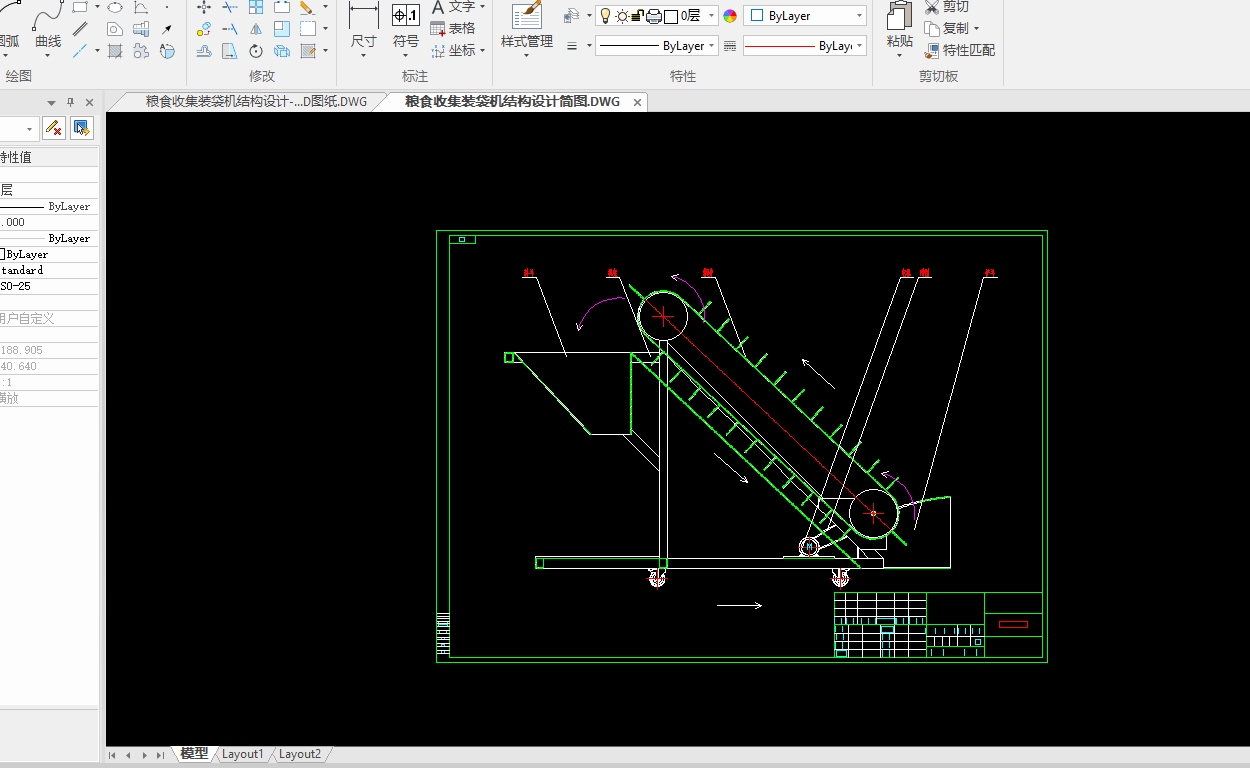Switch to the Layout1 tab
Screen dimensions: 1250x768
click(243, 754)
